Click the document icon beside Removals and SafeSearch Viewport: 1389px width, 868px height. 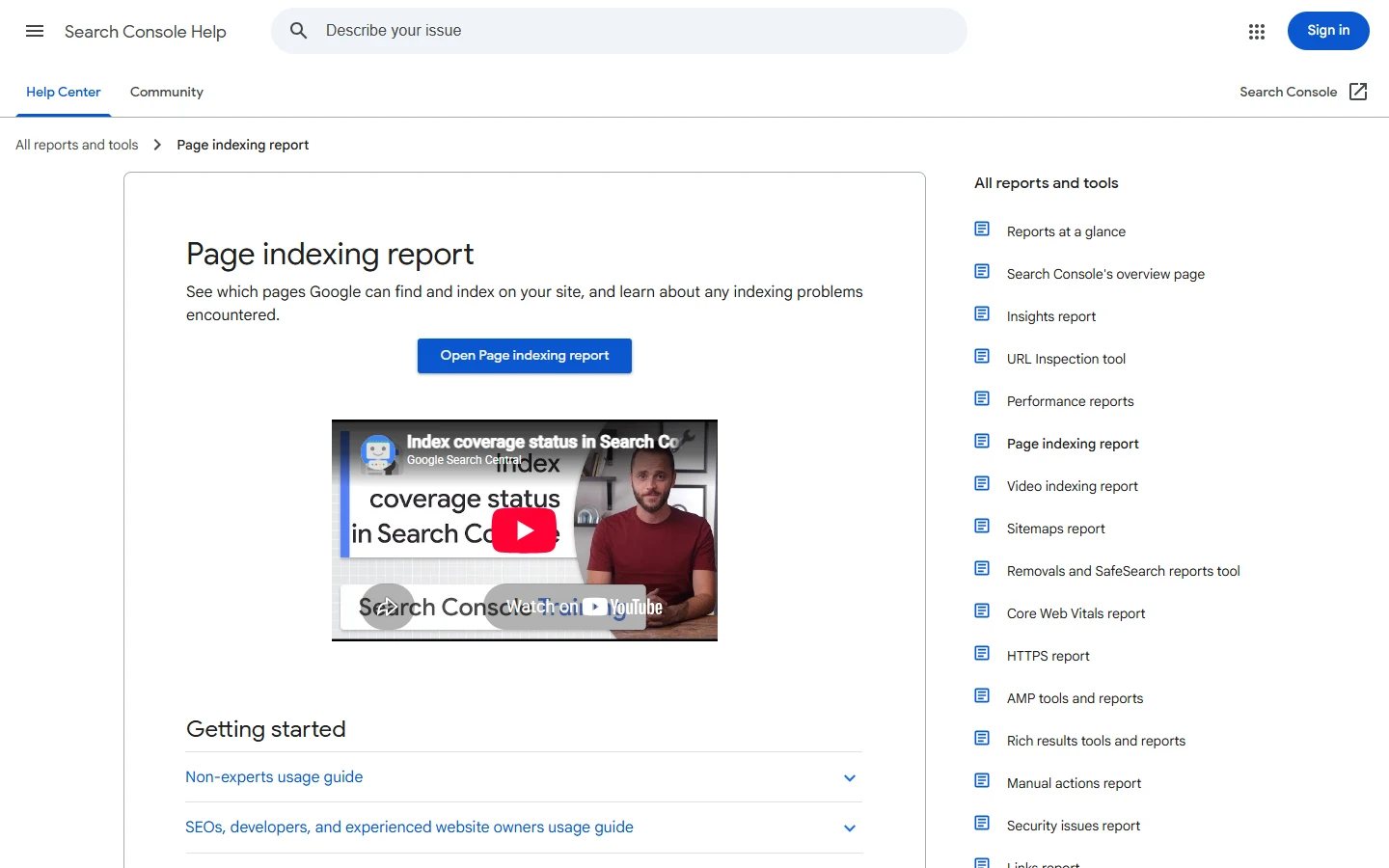[x=982, y=568]
